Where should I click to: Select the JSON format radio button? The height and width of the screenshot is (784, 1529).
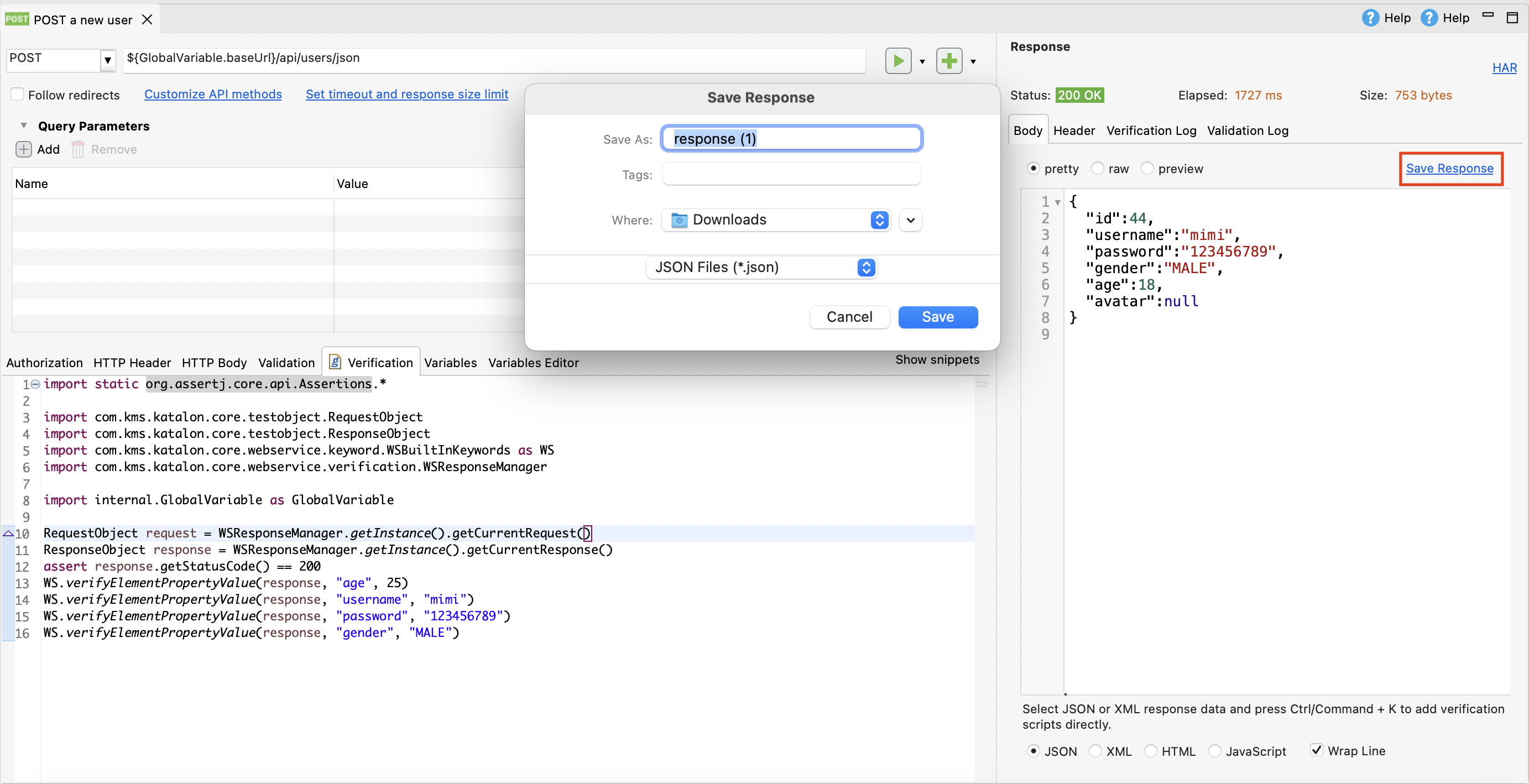1034,751
